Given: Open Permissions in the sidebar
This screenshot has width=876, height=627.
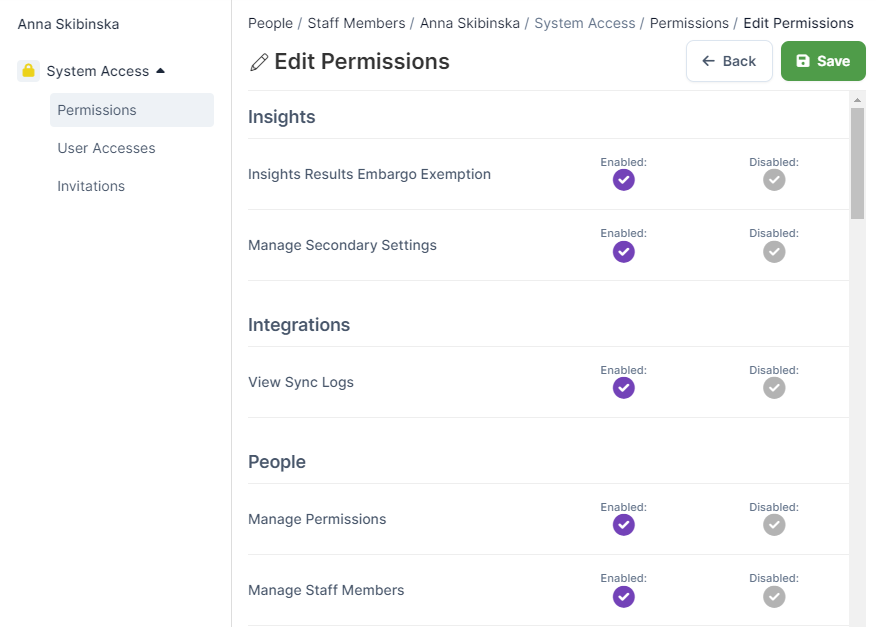Looking at the screenshot, I should point(97,110).
